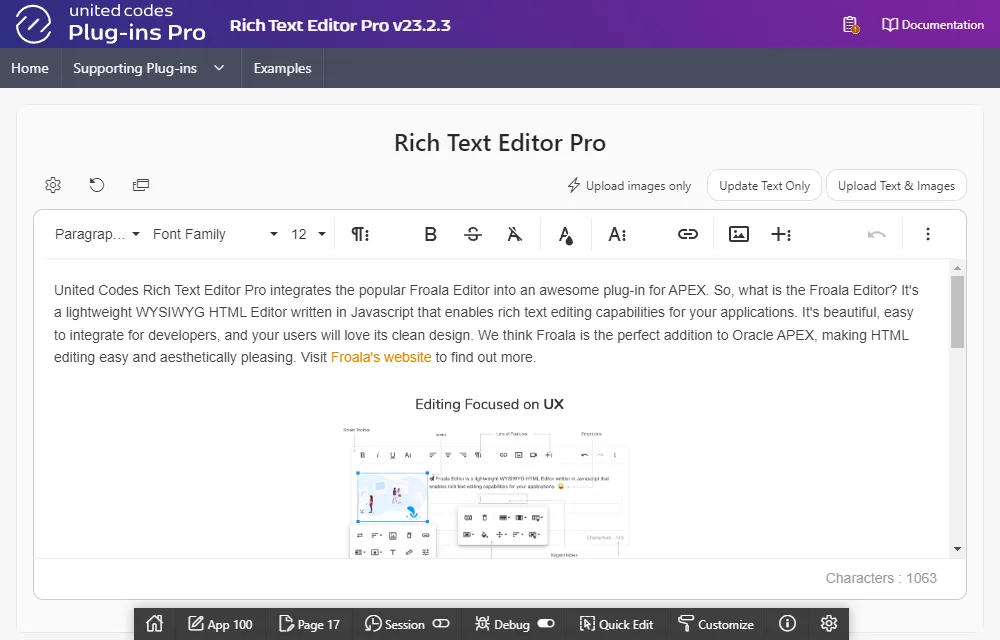Click the editor's vertical scrollbar thumb
The height and width of the screenshot is (640, 1000).
957,312
